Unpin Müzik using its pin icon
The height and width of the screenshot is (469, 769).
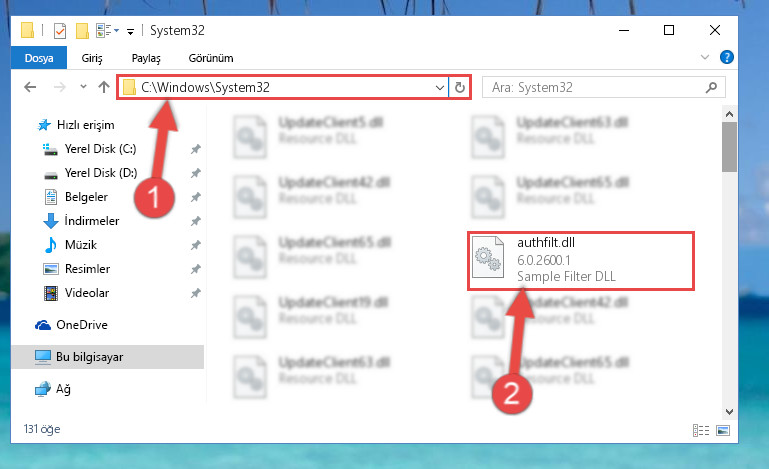tap(196, 245)
